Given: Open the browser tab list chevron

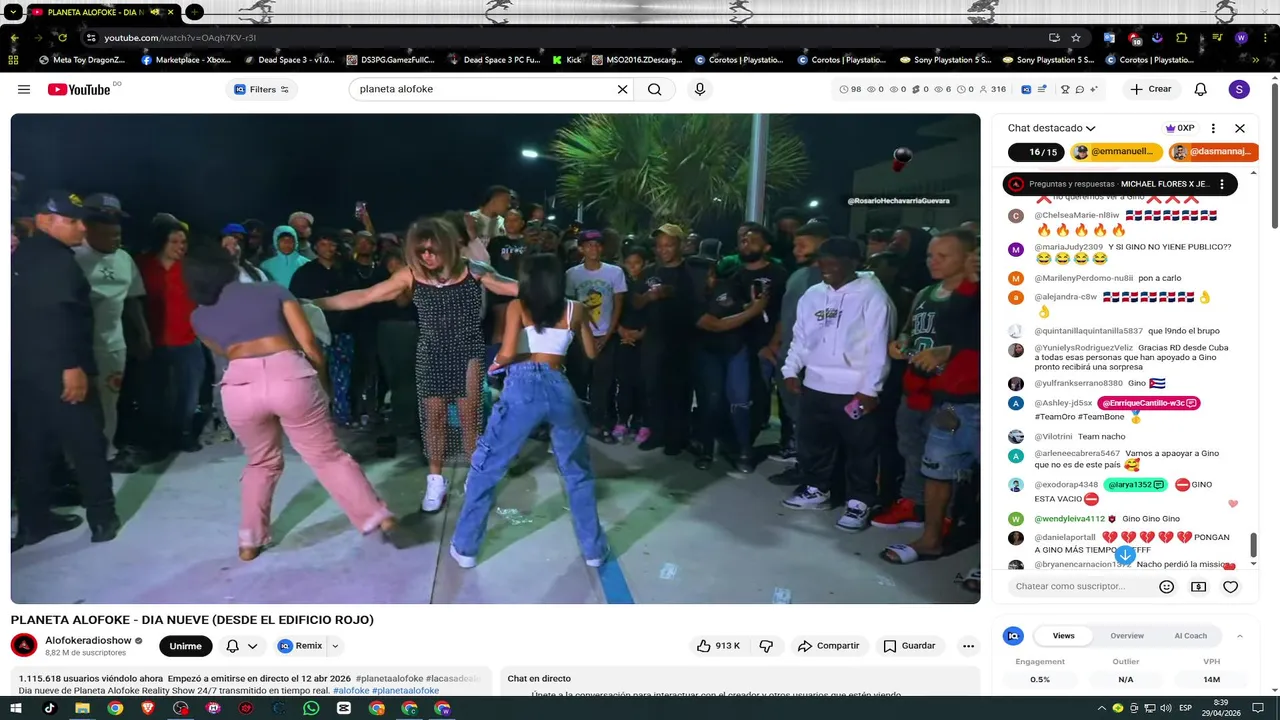Looking at the screenshot, I should [x=14, y=12].
